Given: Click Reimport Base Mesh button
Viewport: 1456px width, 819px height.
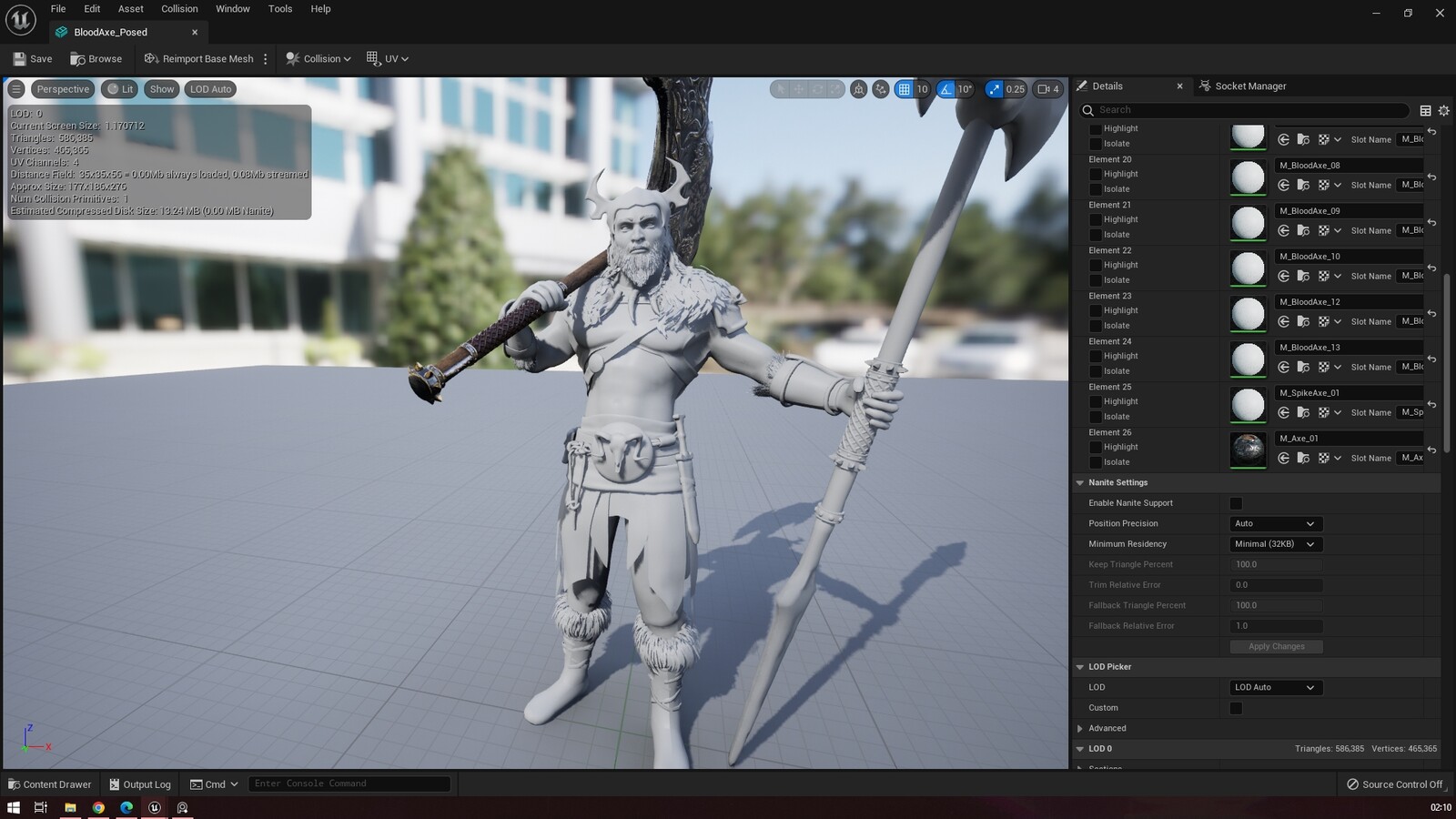Looking at the screenshot, I should pos(198,58).
